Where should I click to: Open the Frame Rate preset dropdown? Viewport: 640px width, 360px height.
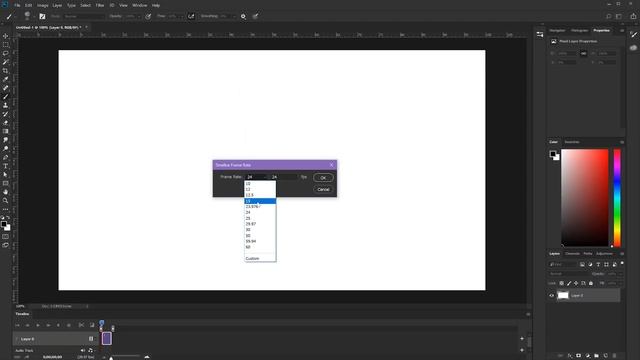coord(256,177)
